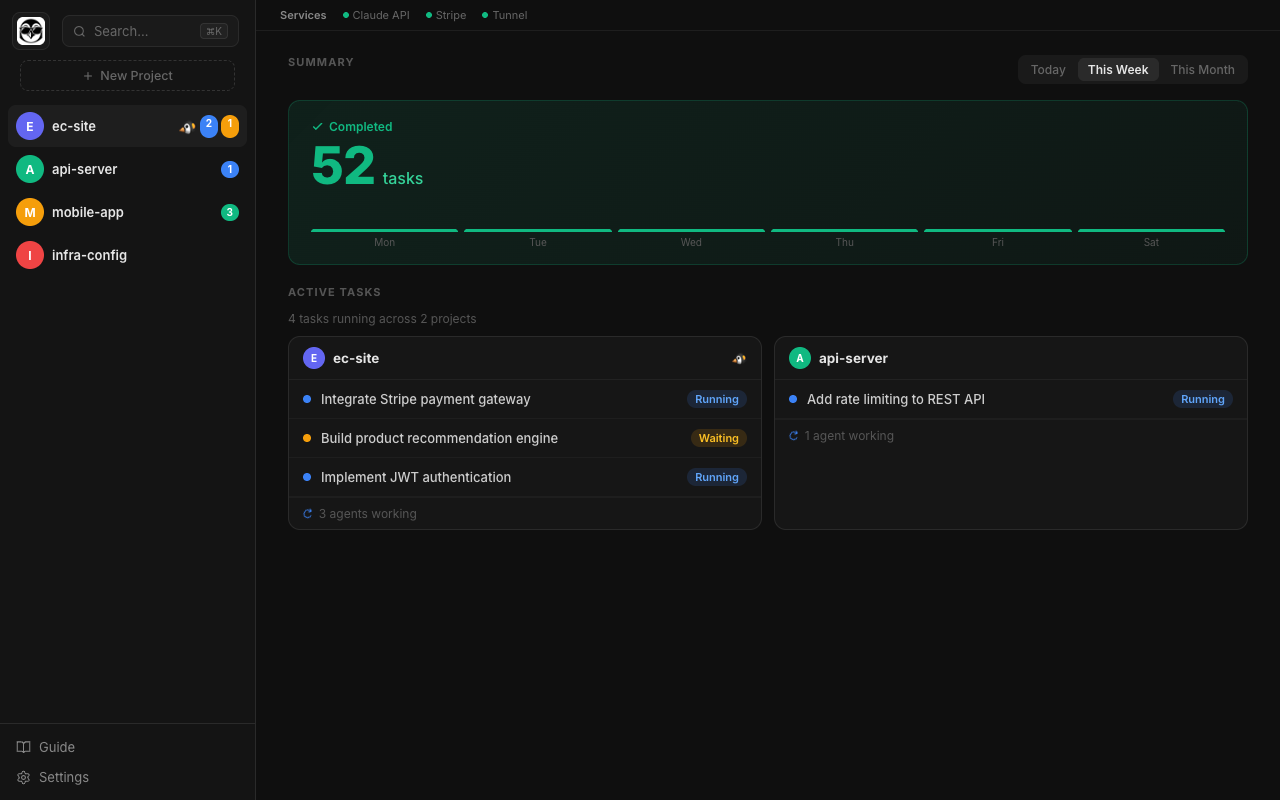Click the agent emoji icon beside sidebar ec-site
The height and width of the screenshot is (800, 1280).
click(x=187, y=127)
